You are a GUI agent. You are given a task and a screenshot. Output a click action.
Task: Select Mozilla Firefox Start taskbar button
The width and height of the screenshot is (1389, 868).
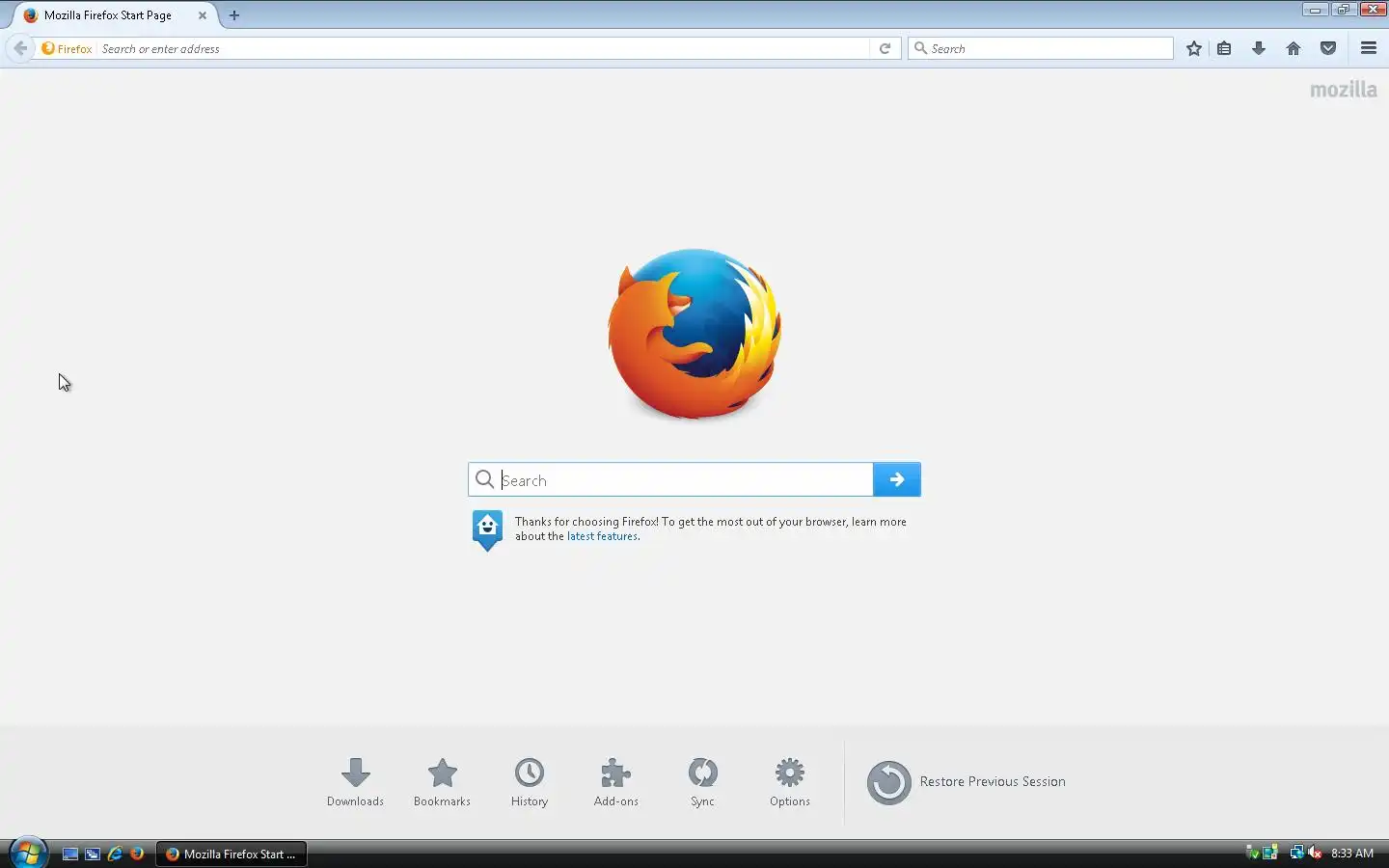click(231, 854)
